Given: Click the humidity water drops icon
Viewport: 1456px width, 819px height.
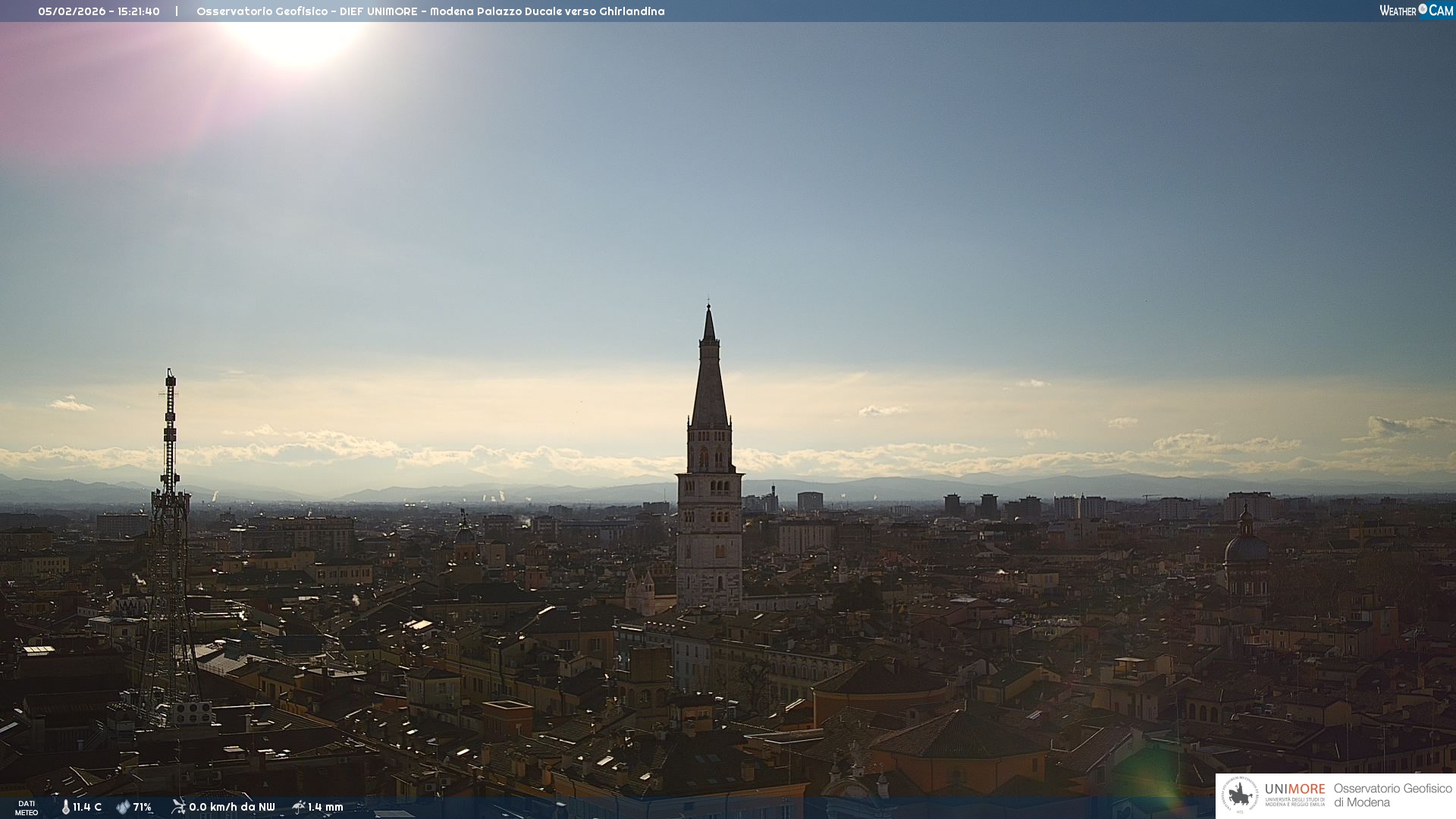Looking at the screenshot, I should [123, 807].
